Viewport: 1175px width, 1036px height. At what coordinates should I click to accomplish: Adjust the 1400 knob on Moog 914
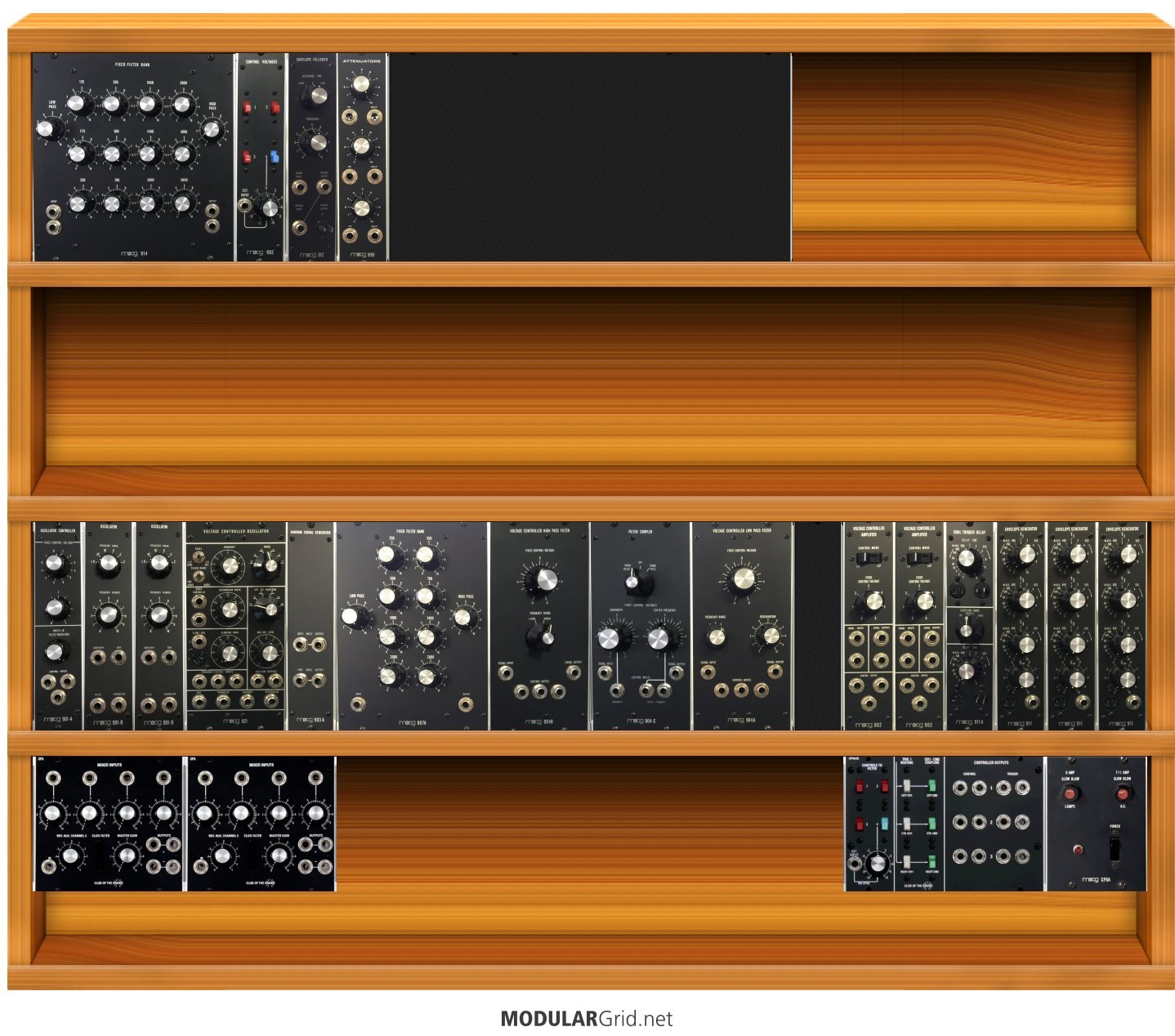point(148,153)
